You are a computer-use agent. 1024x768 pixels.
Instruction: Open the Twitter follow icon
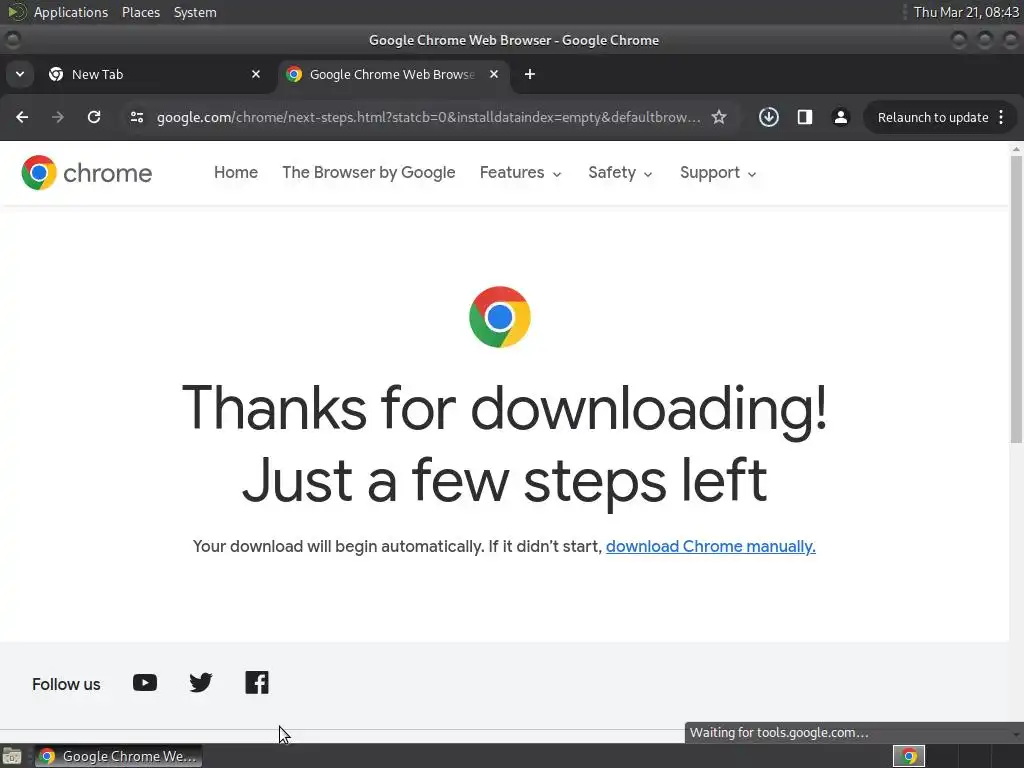200,683
